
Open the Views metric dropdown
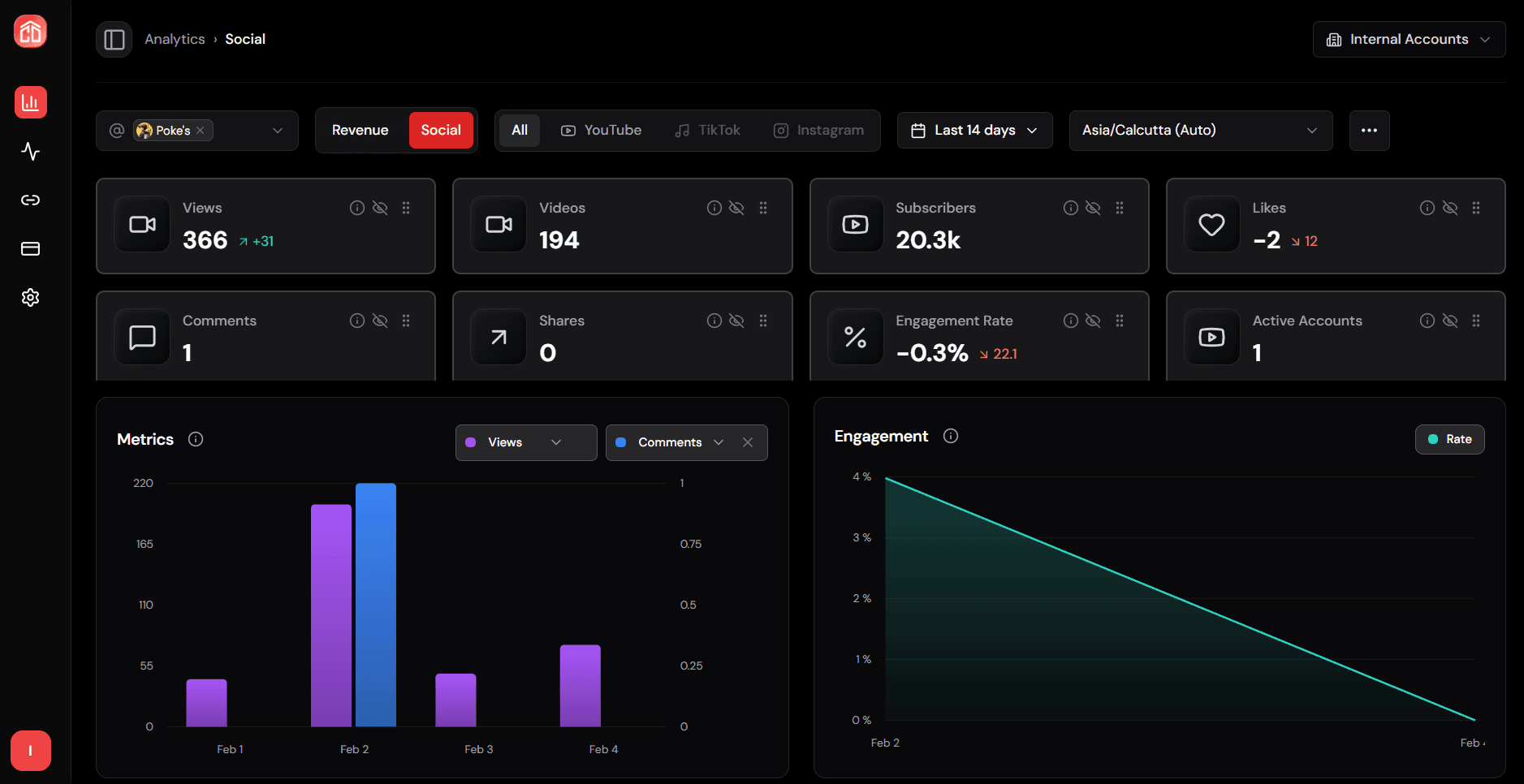click(526, 442)
